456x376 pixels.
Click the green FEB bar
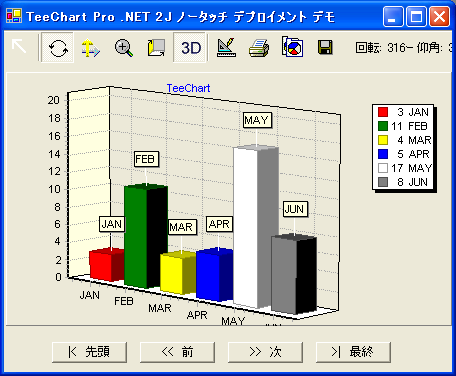point(135,236)
